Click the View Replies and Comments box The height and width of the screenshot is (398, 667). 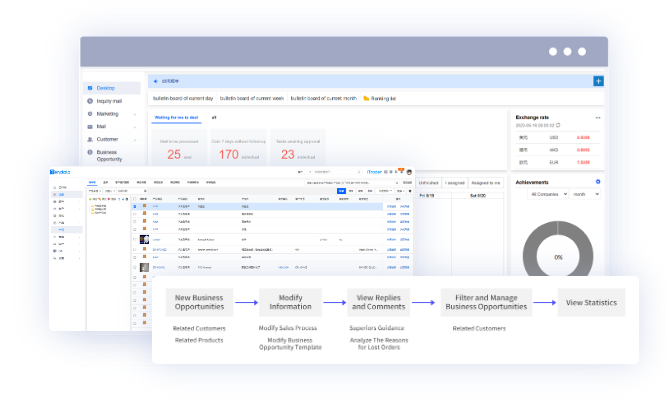379,302
